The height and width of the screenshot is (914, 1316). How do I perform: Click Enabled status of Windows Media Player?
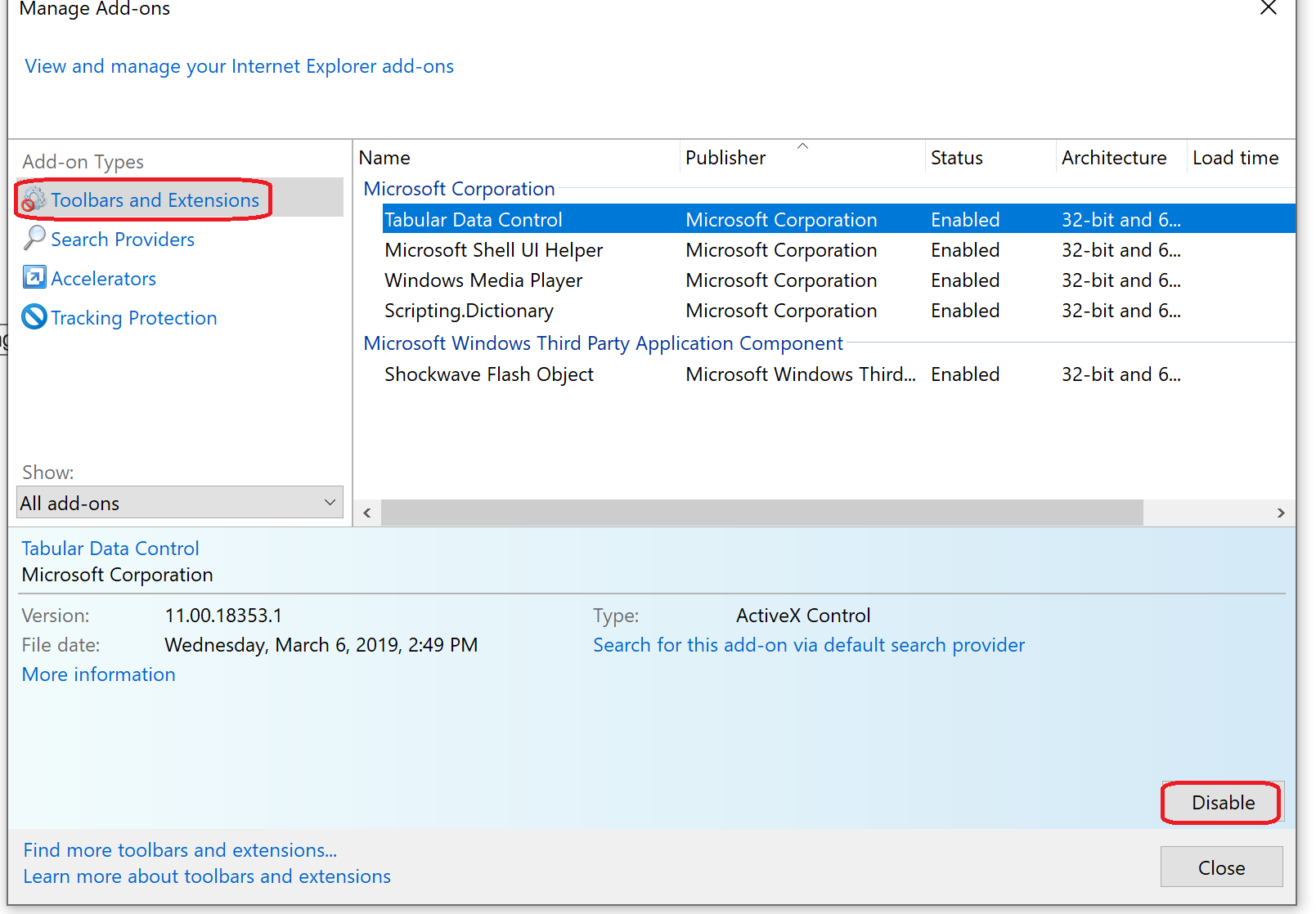click(x=965, y=280)
